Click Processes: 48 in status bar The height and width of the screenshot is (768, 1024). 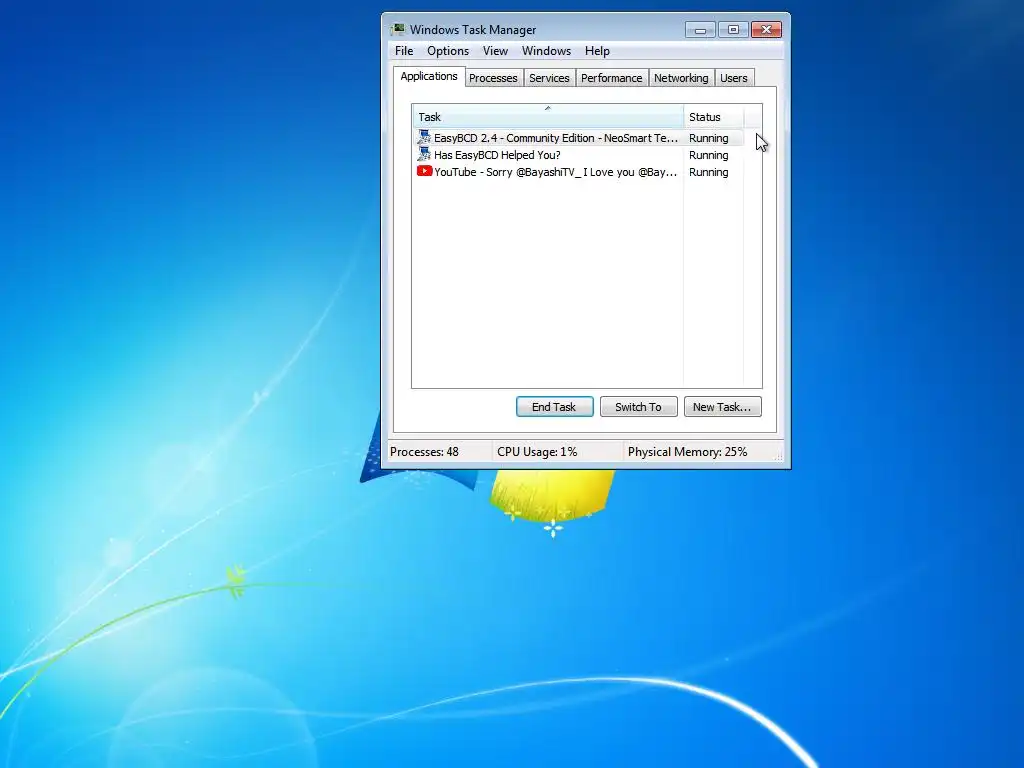424,452
